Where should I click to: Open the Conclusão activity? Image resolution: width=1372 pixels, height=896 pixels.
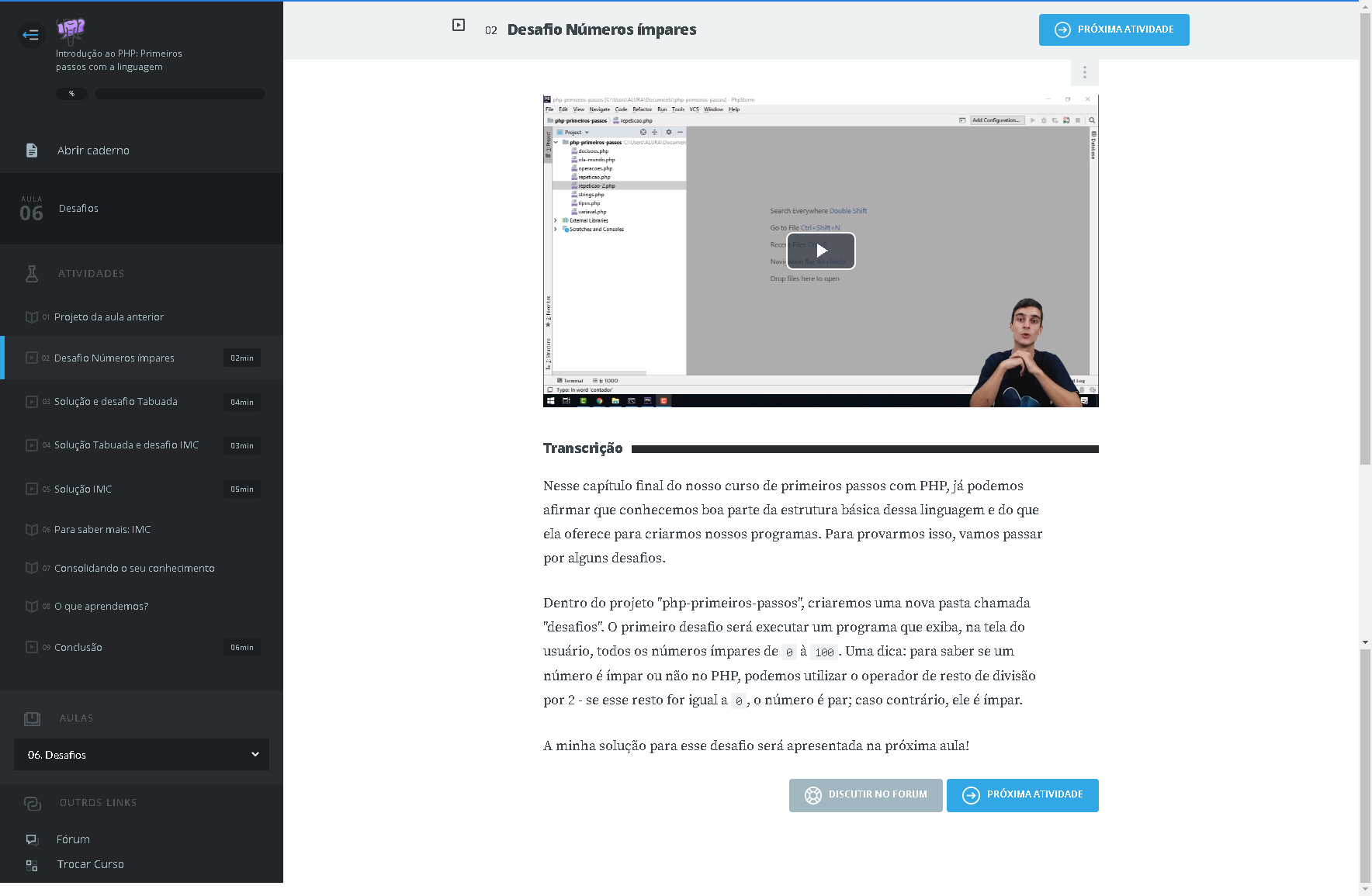click(x=78, y=648)
